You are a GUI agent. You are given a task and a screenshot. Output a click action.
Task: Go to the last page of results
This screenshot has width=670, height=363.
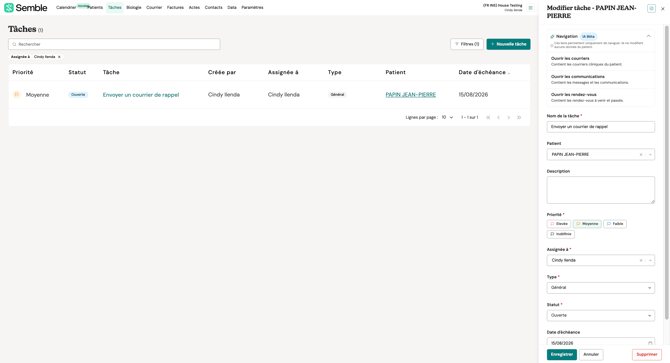519,117
